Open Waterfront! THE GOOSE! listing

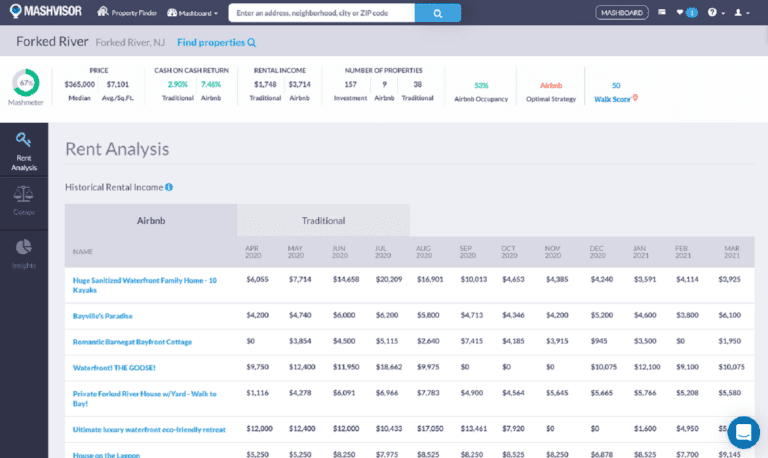(x=116, y=367)
